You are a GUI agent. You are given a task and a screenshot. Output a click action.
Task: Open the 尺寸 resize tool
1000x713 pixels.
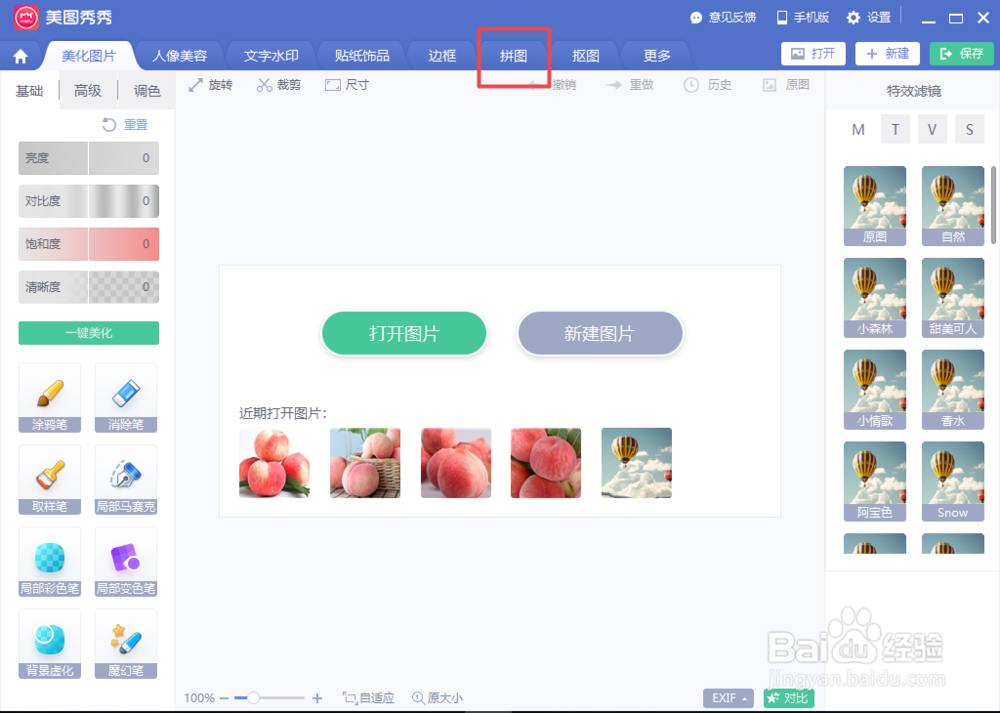tap(346, 85)
